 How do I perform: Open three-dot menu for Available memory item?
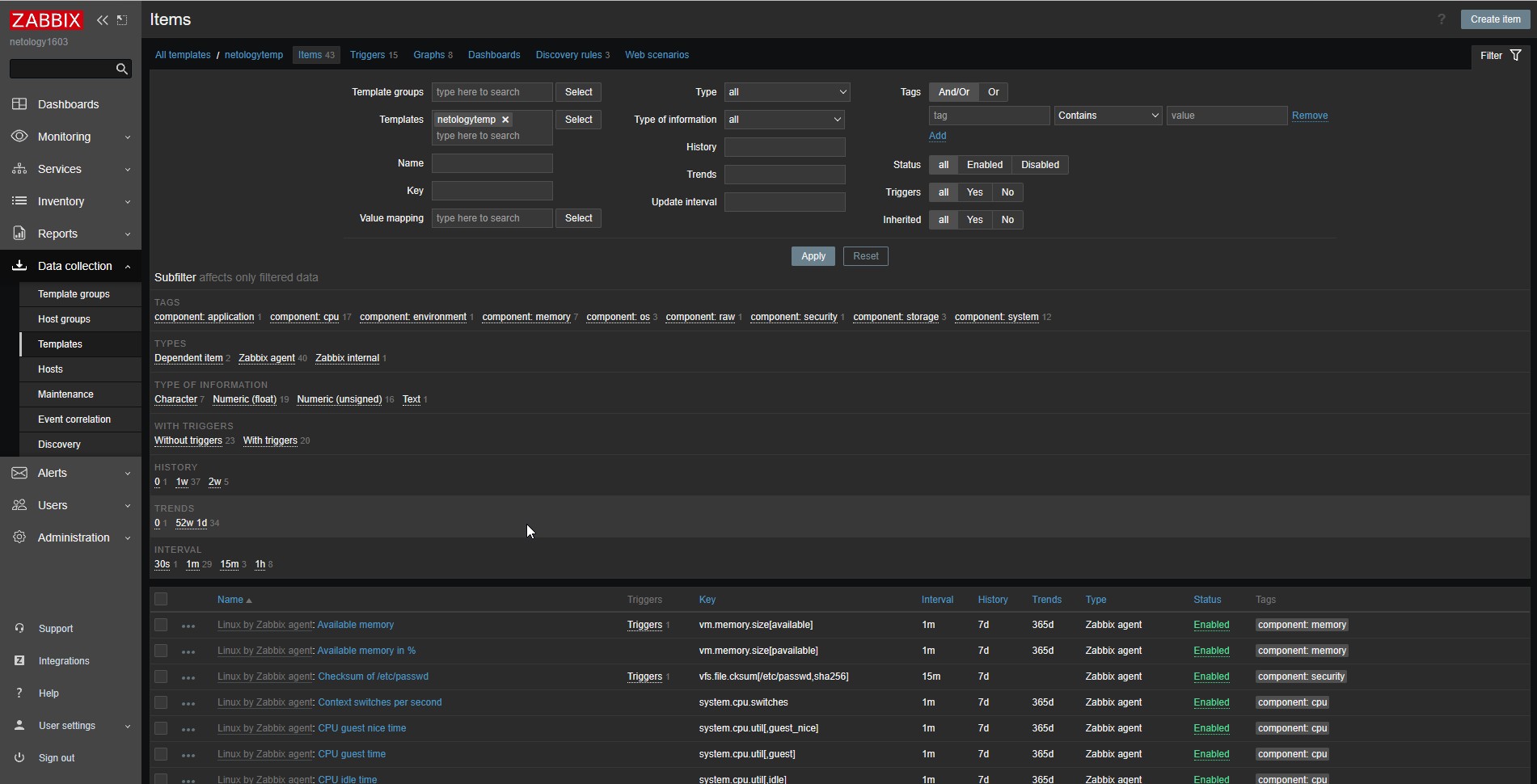coord(188,626)
